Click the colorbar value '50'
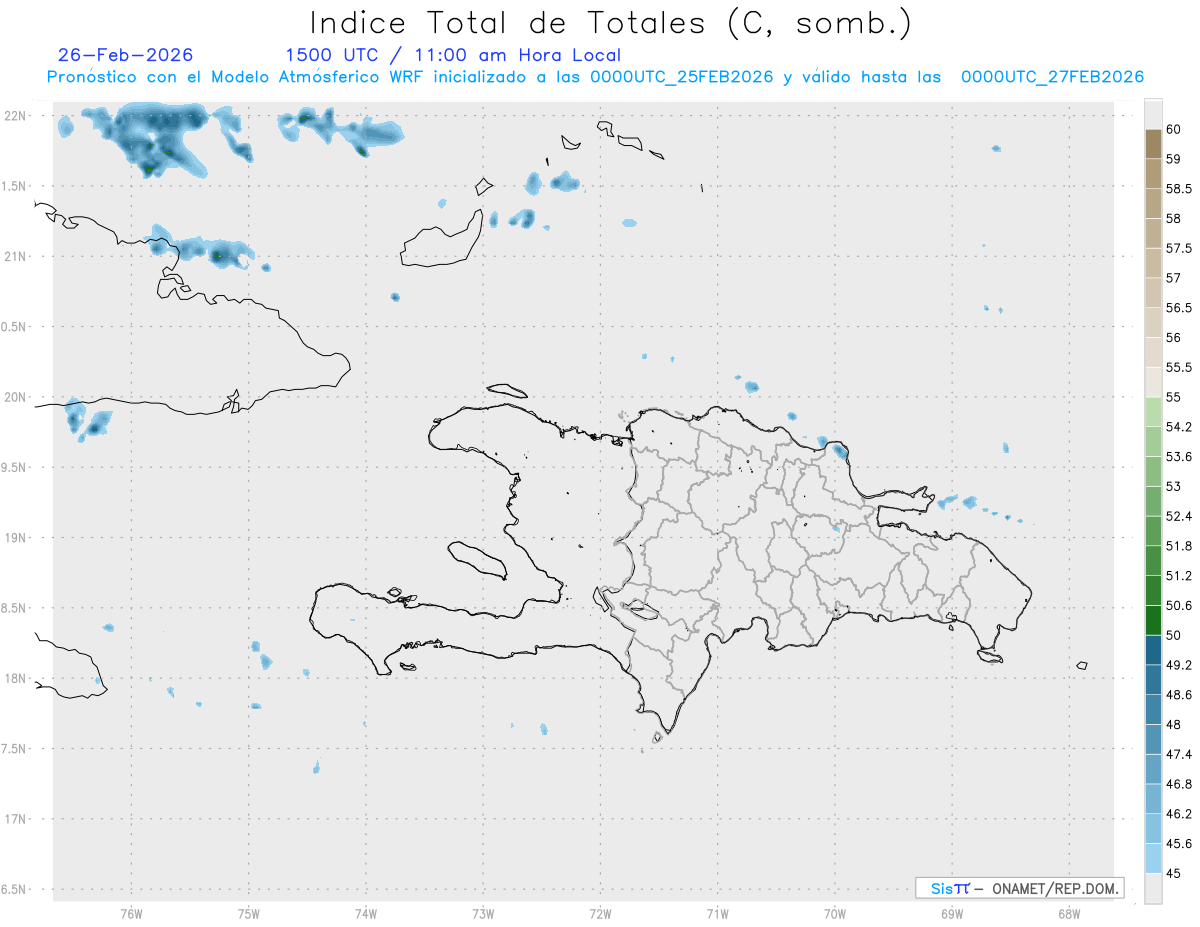The height and width of the screenshot is (927, 1200). [x=1173, y=635]
